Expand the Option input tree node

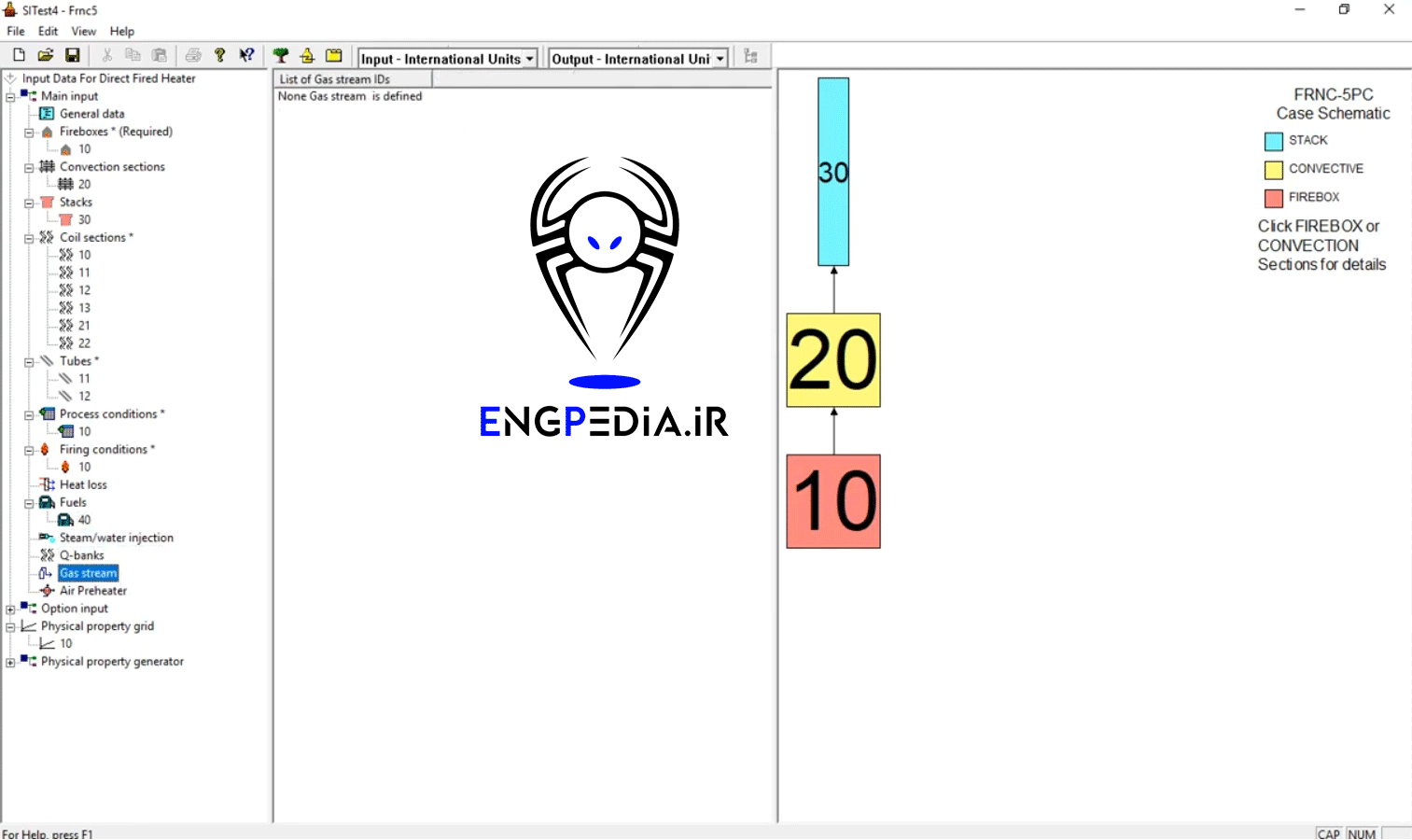coord(10,609)
